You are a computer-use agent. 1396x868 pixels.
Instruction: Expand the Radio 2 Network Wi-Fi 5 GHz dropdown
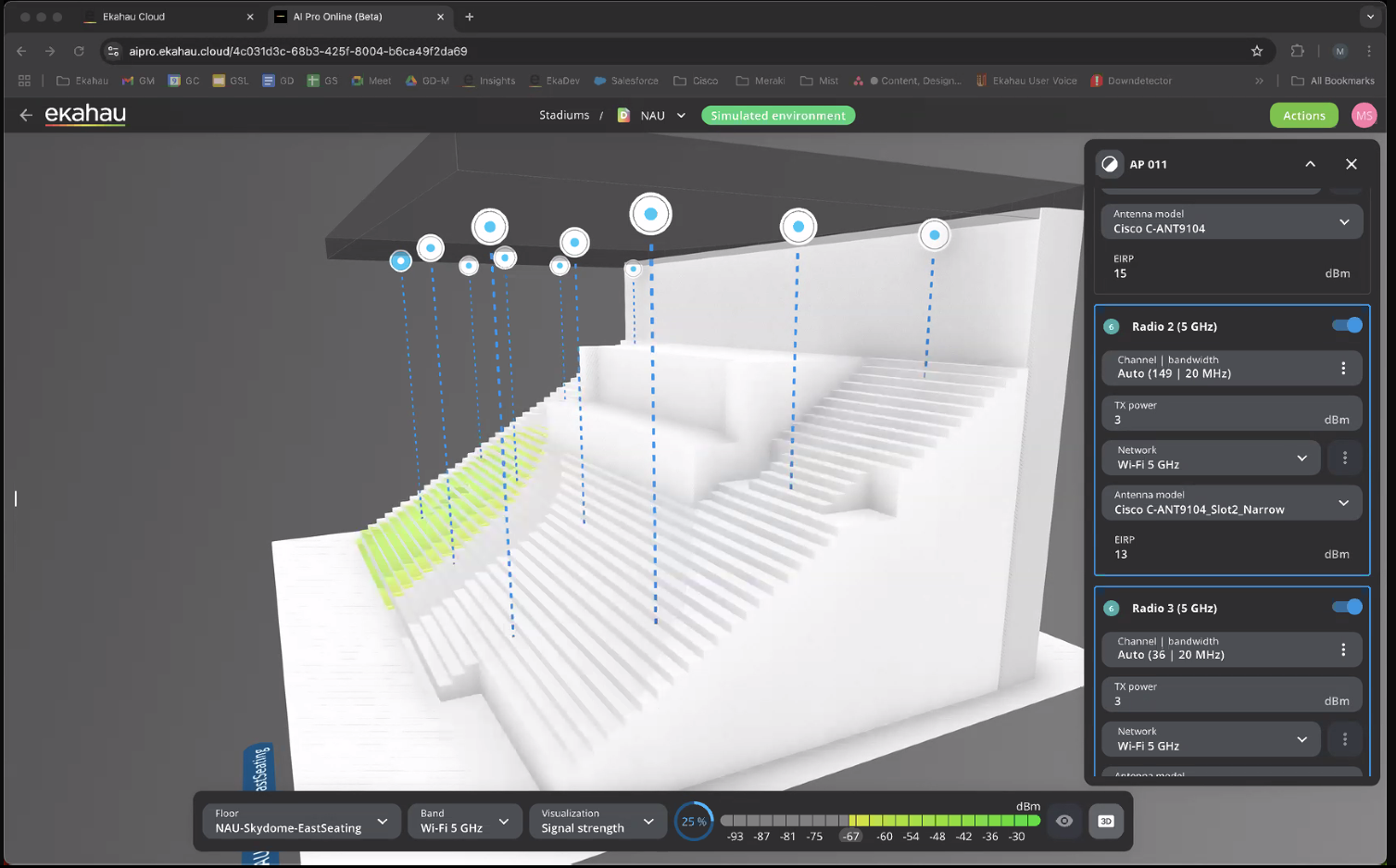click(1211, 458)
